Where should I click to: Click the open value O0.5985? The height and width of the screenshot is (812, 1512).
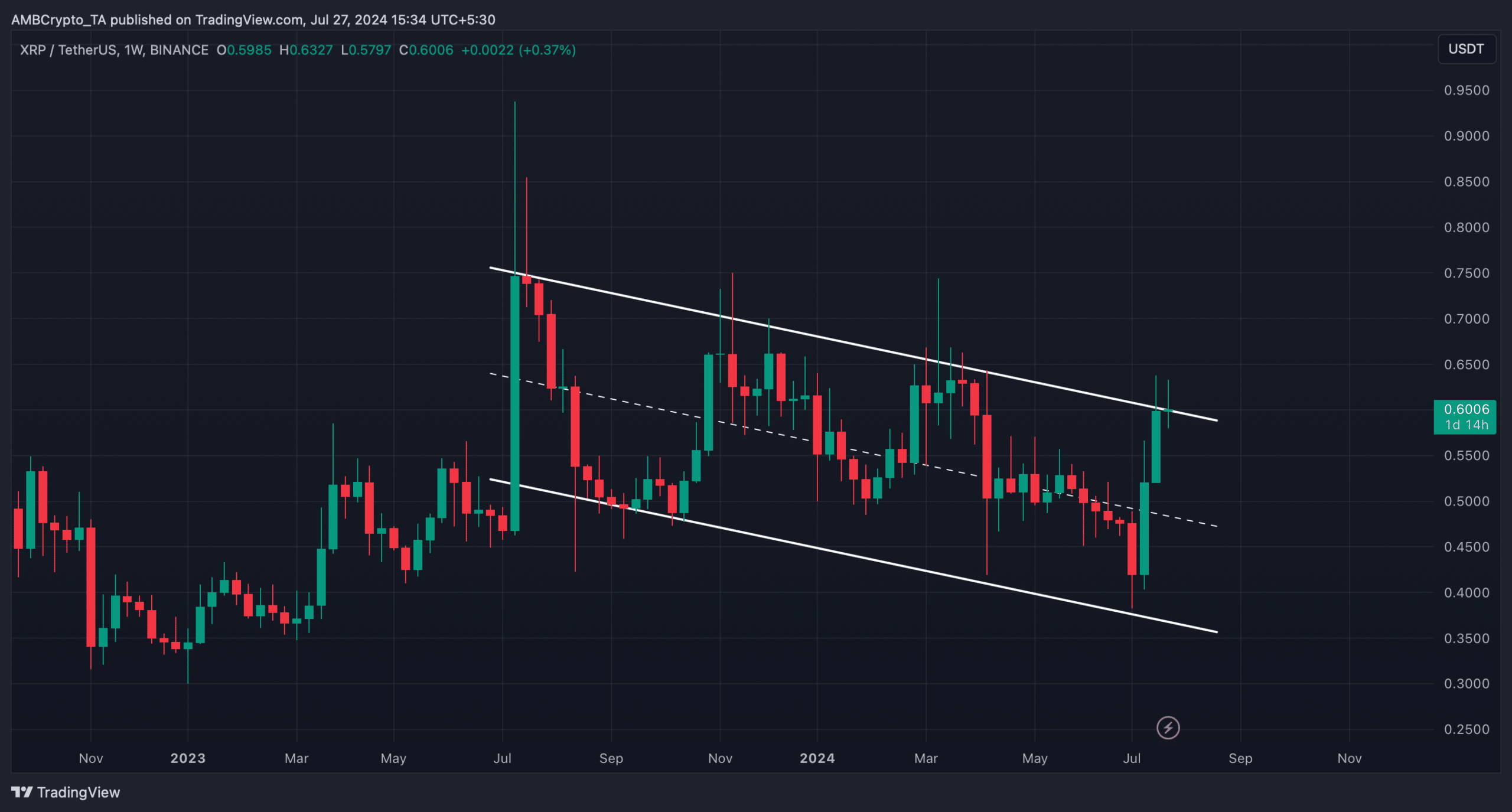point(244,50)
